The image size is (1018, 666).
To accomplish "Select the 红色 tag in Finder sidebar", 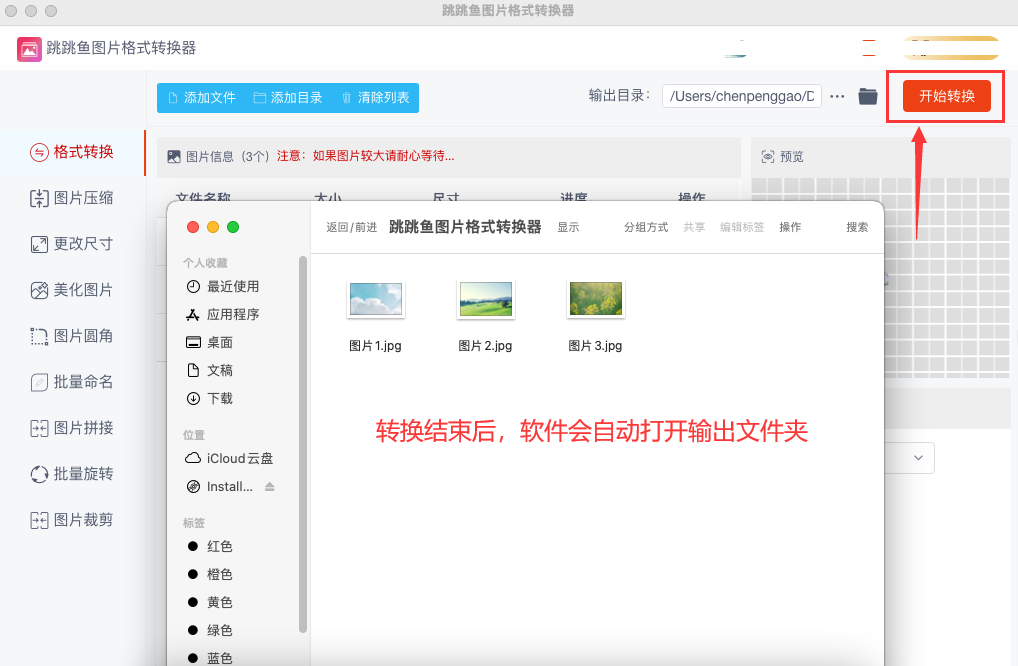I will [x=210, y=547].
